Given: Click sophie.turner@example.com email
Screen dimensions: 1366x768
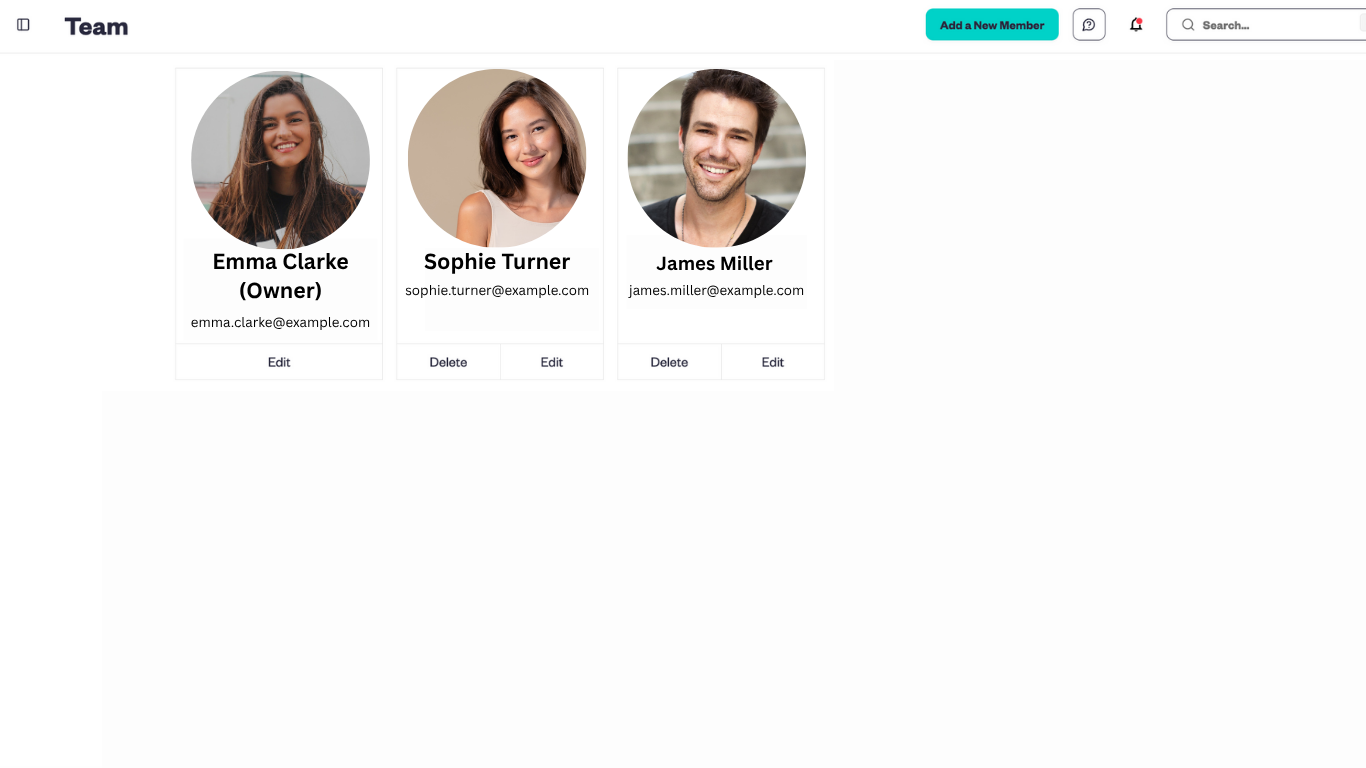Looking at the screenshot, I should (497, 291).
